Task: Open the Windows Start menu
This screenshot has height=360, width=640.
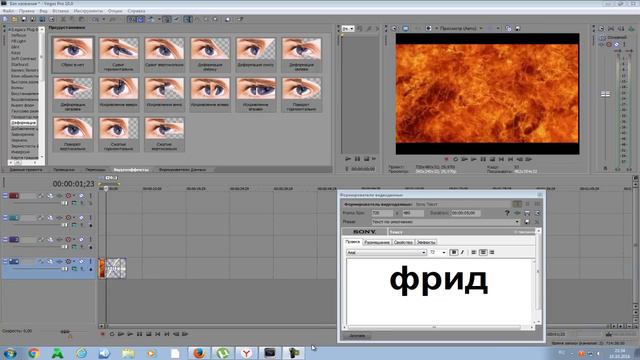Action: (10, 353)
